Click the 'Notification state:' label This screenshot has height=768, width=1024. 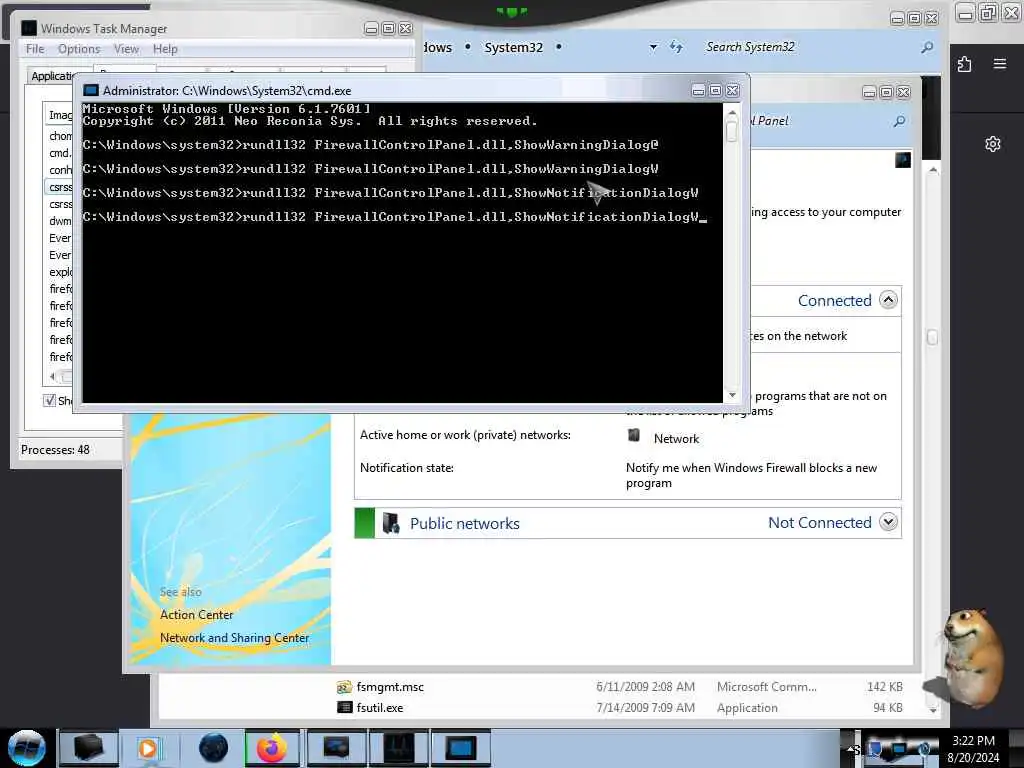tap(407, 468)
